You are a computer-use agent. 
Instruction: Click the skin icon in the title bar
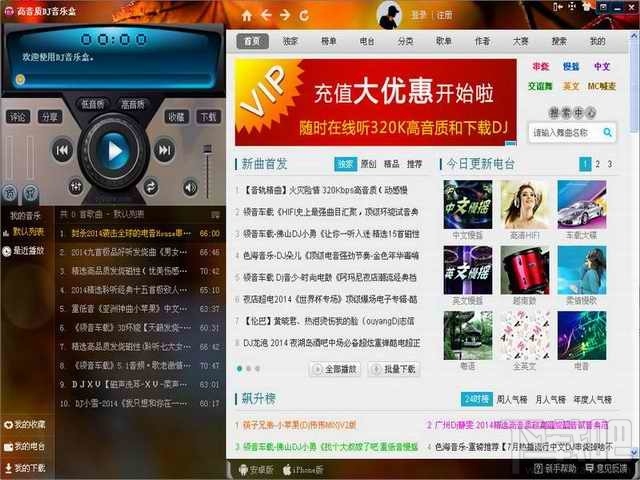(587, 7)
